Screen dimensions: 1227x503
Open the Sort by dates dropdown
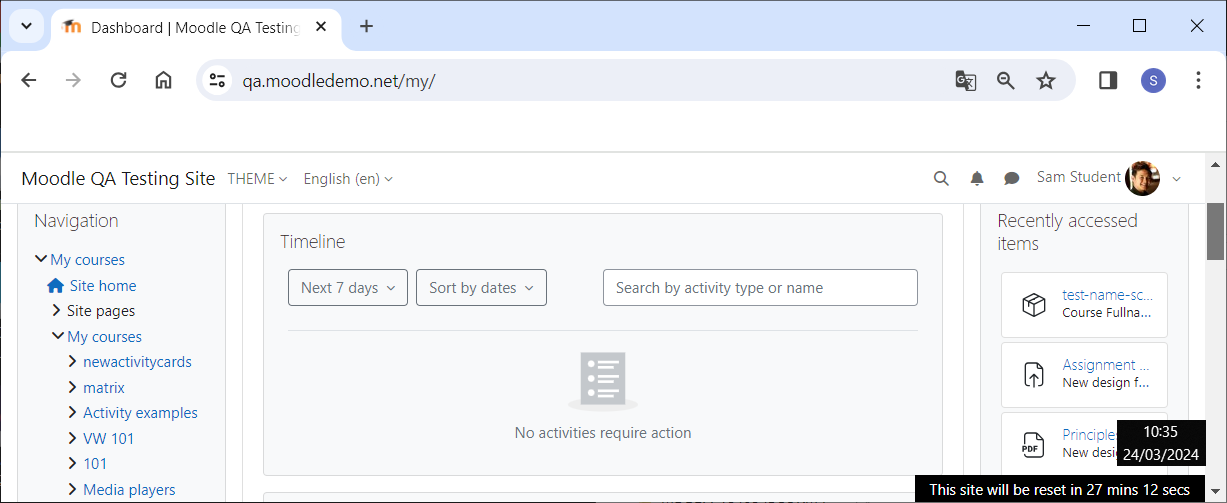click(481, 288)
